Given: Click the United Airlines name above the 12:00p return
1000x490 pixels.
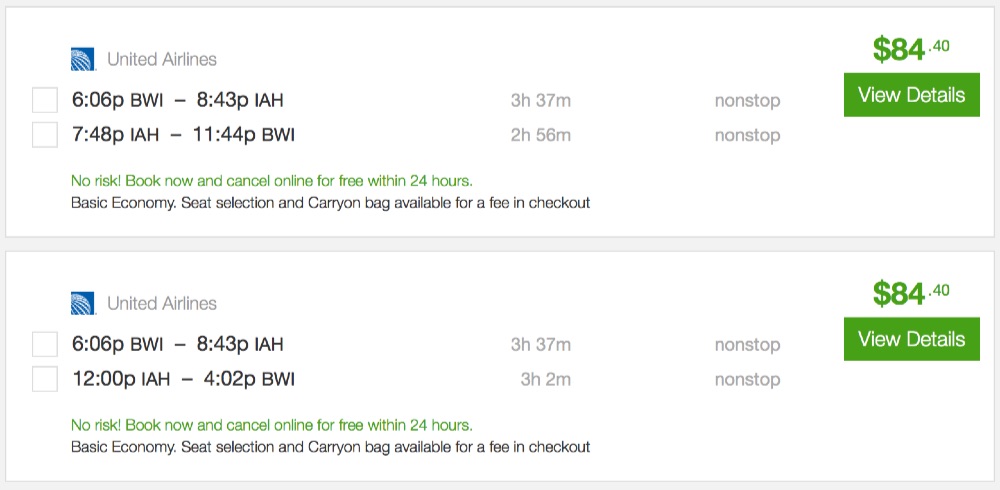Looking at the screenshot, I should [x=162, y=303].
